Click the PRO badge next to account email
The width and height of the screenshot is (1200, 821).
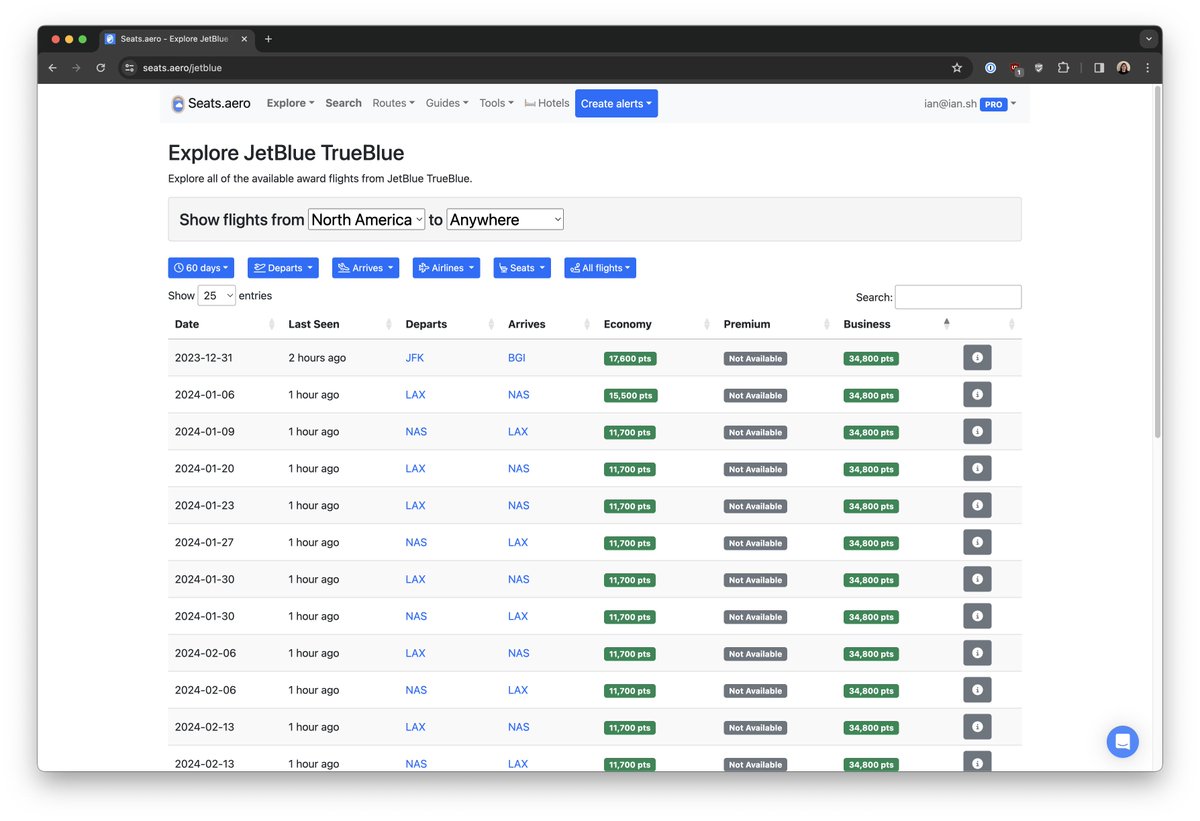(x=993, y=104)
